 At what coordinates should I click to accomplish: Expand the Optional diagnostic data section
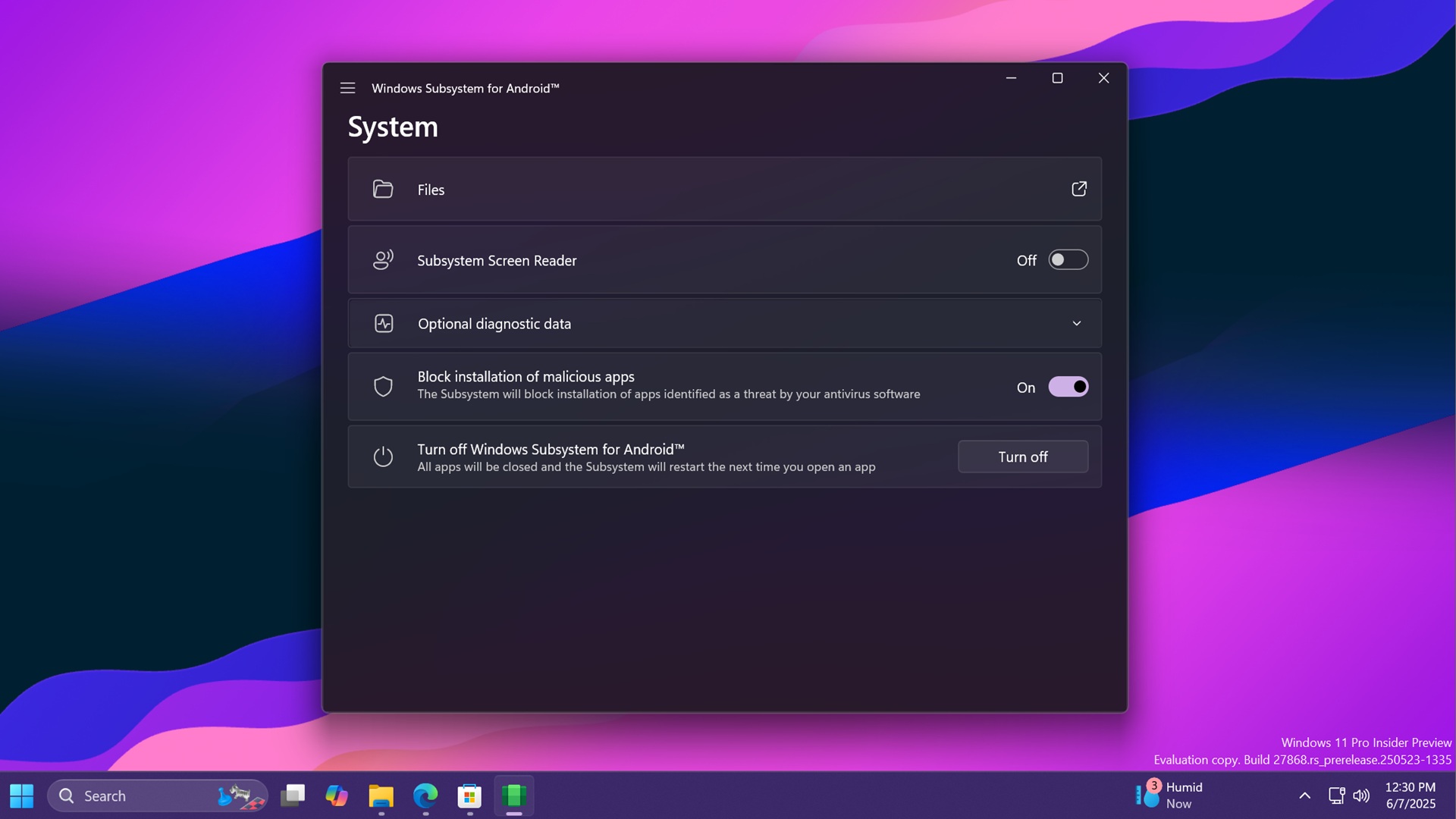1077,322
